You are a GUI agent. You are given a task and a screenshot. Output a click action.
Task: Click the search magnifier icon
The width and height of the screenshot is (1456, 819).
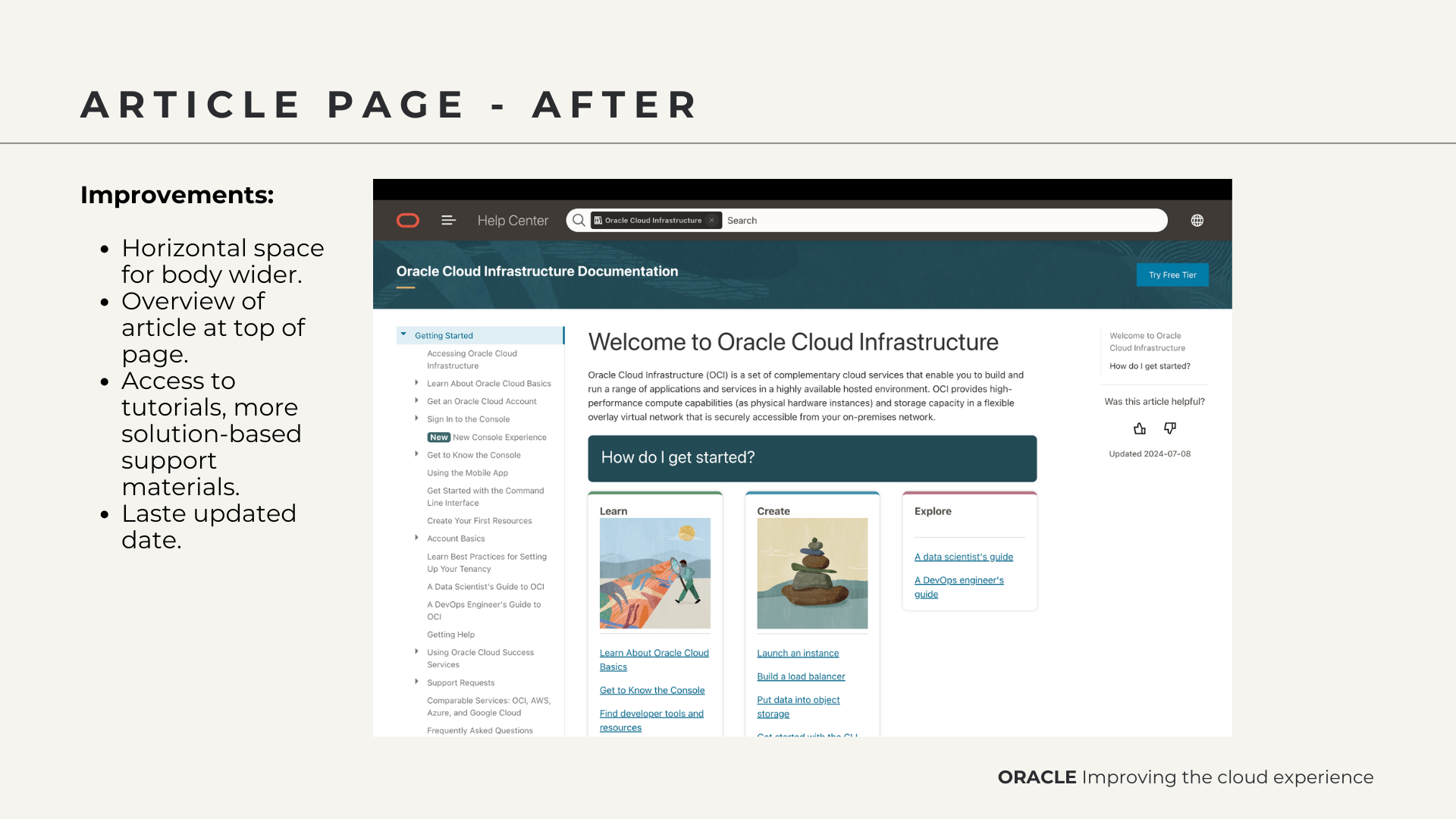point(579,221)
